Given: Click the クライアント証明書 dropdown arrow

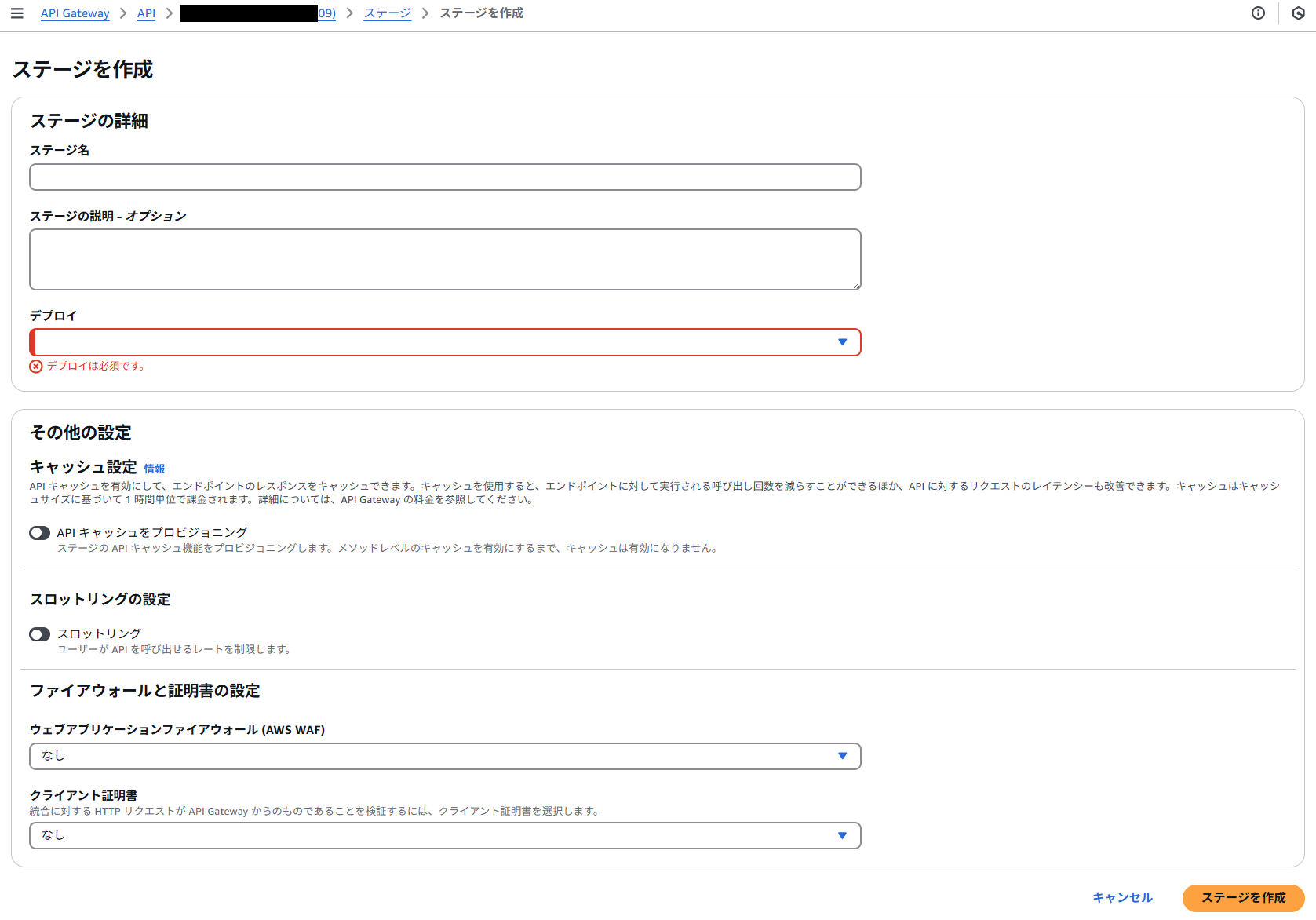Looking at the screenshot, I should pyautogui.click(x=843, y=835).
